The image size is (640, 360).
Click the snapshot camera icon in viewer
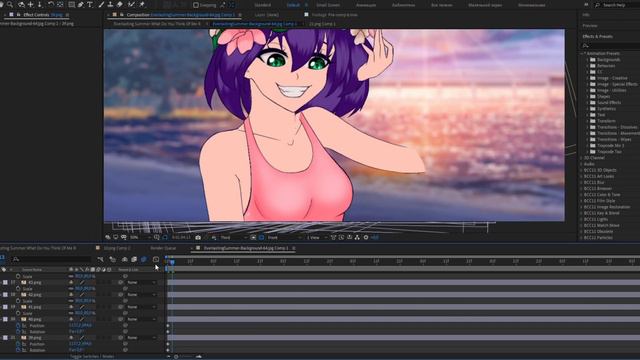(x=198, y=237)
